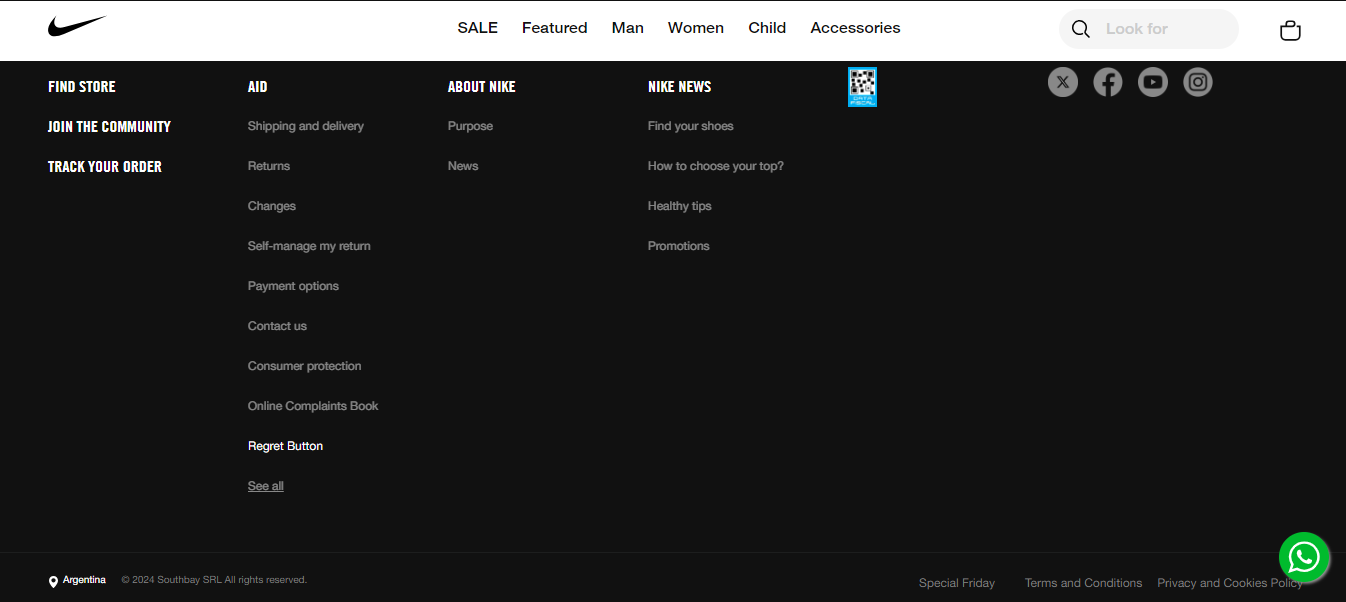Open the Purpose page
1346x602 pixels.
click(x=470, y=126)
